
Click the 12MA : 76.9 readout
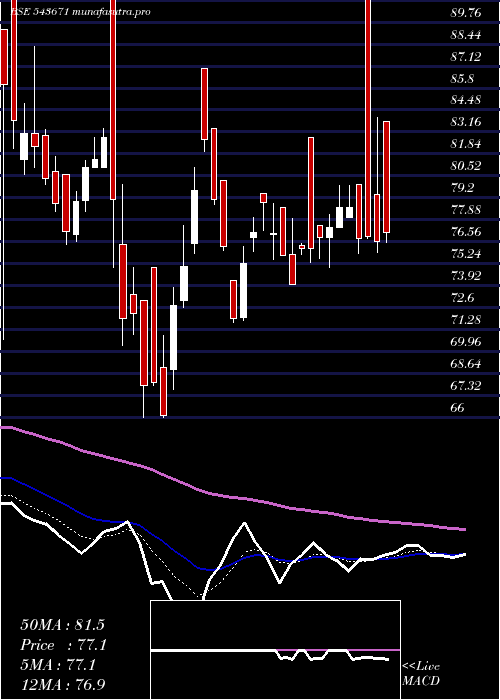(63, 684)
